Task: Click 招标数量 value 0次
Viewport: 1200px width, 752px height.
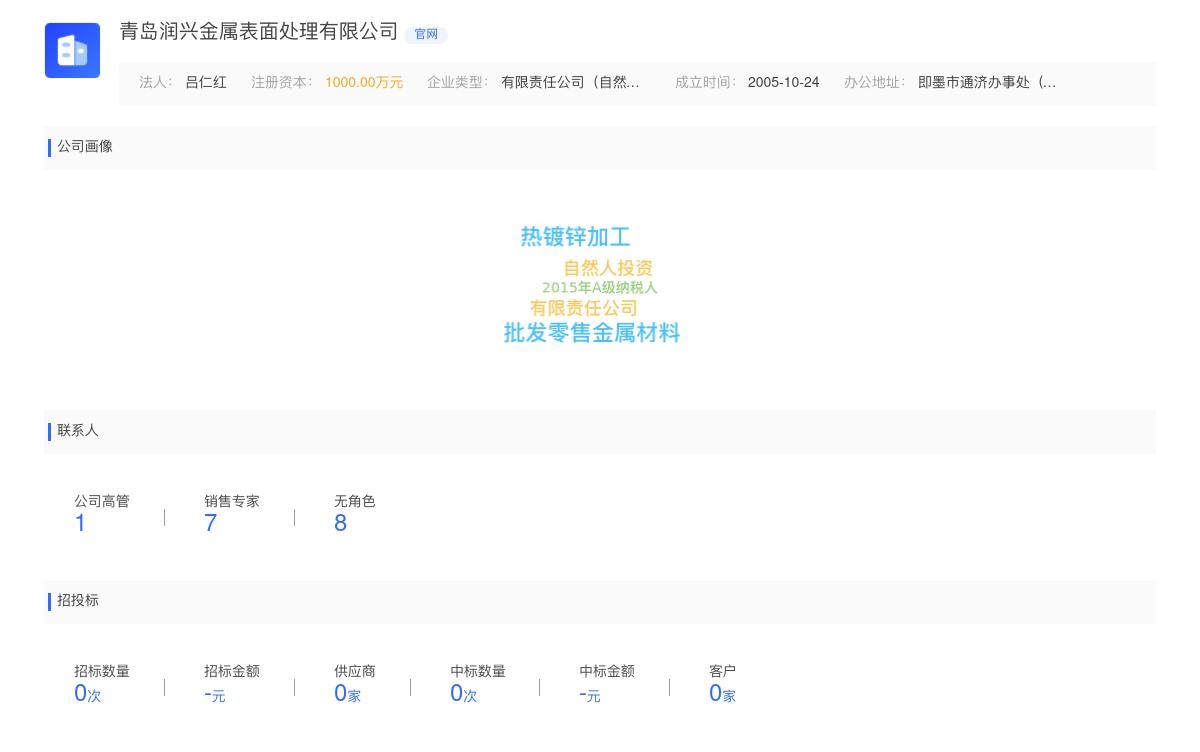Action: coord(88,693)
